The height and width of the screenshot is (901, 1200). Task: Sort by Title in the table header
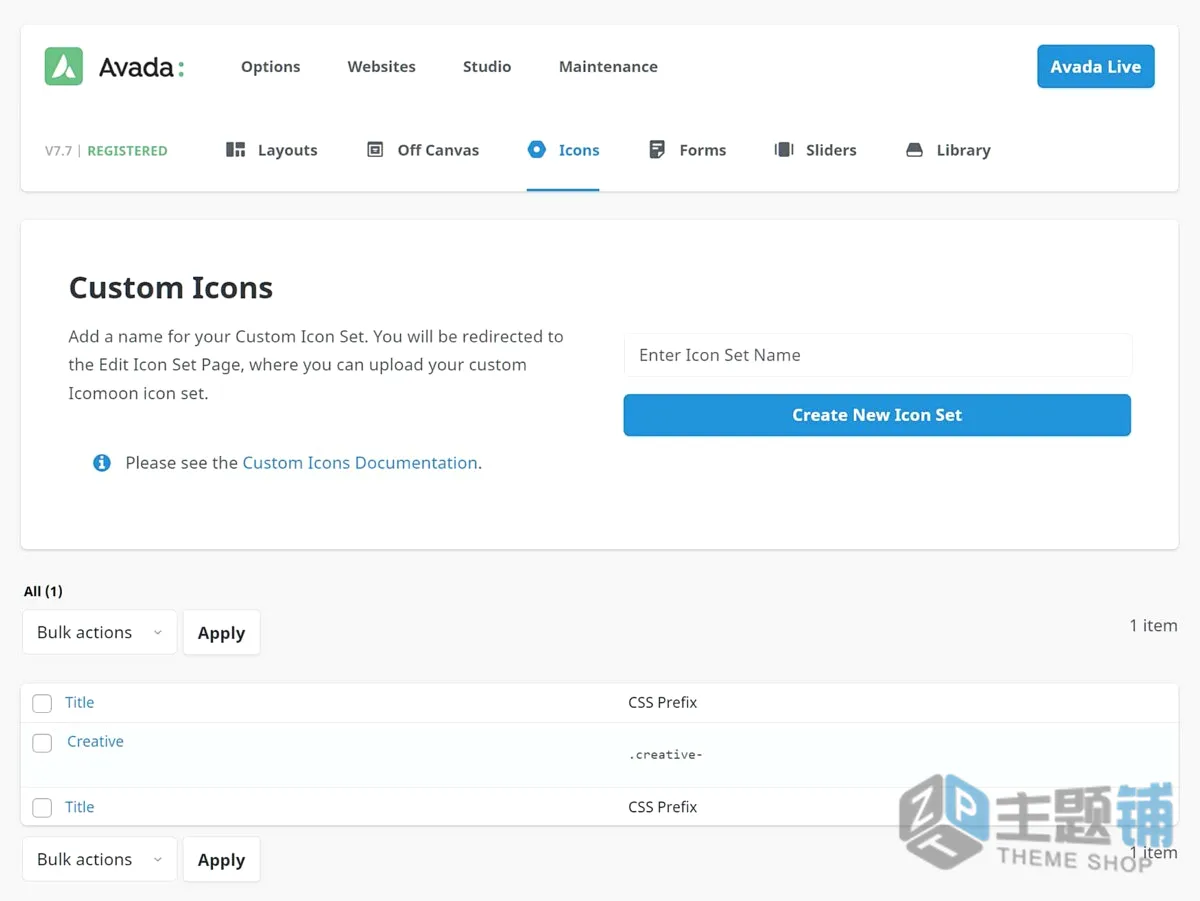(79, 703)
